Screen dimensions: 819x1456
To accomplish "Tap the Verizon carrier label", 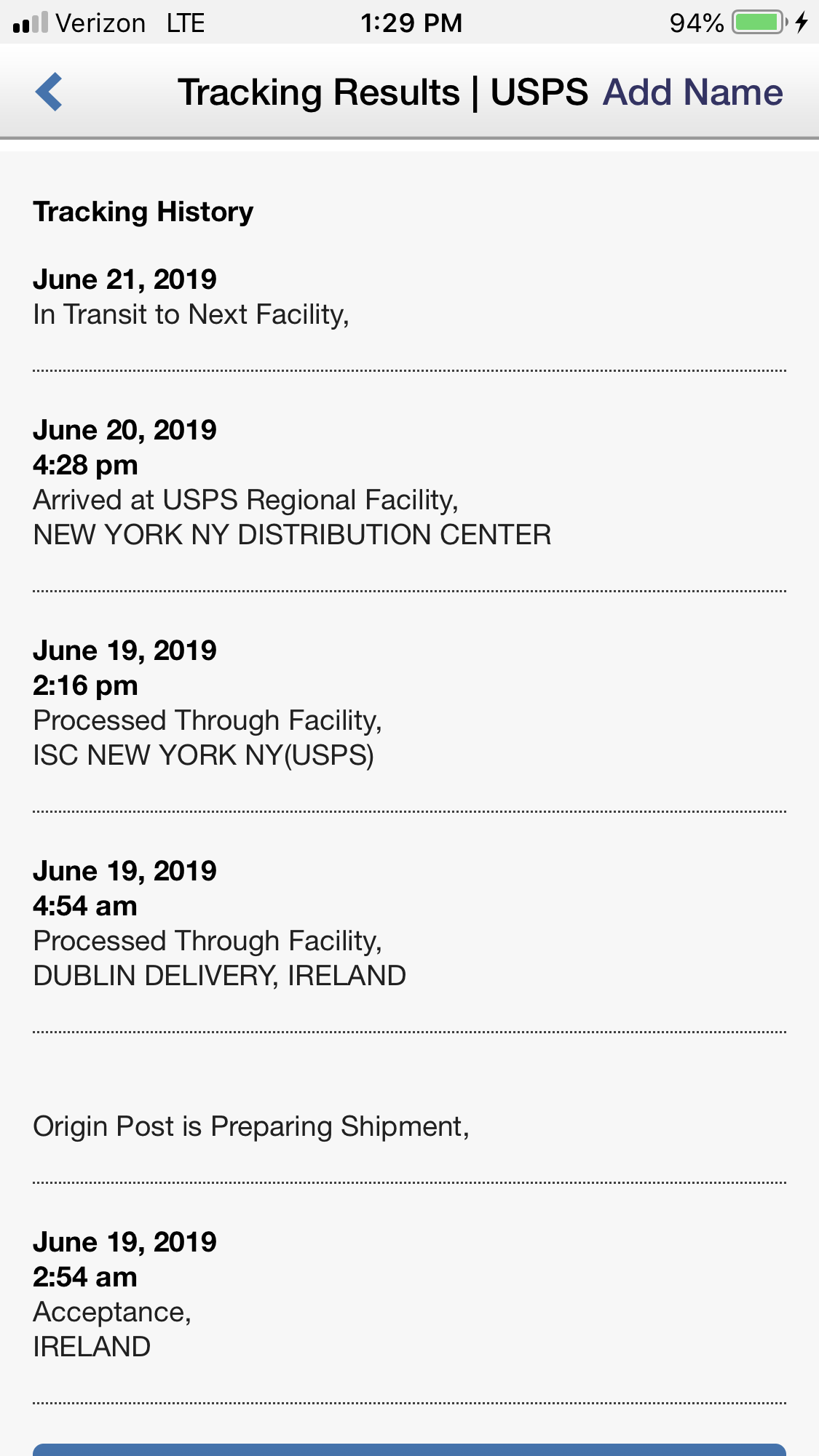I will click(x=101, y=23).
